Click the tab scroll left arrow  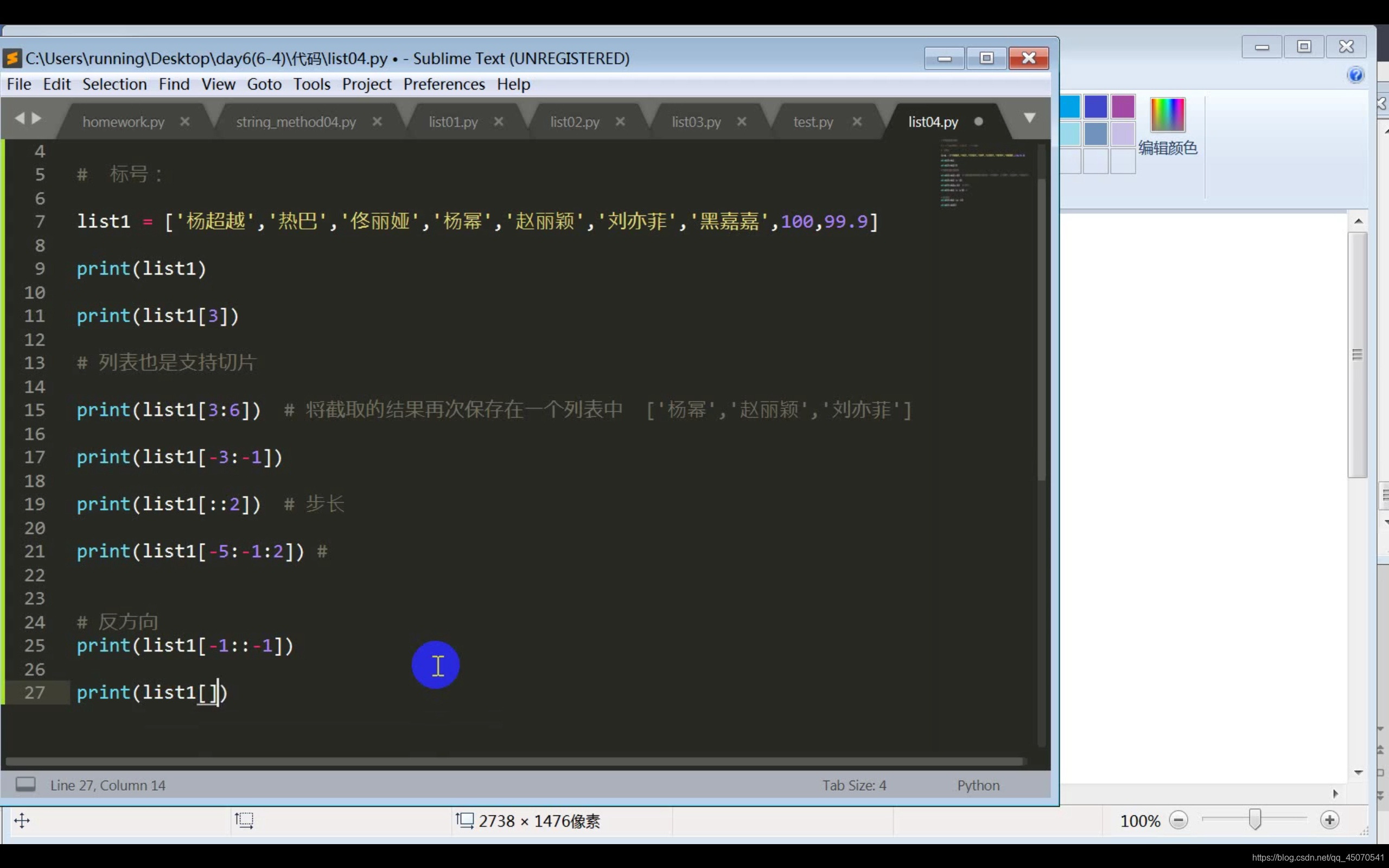20,118
